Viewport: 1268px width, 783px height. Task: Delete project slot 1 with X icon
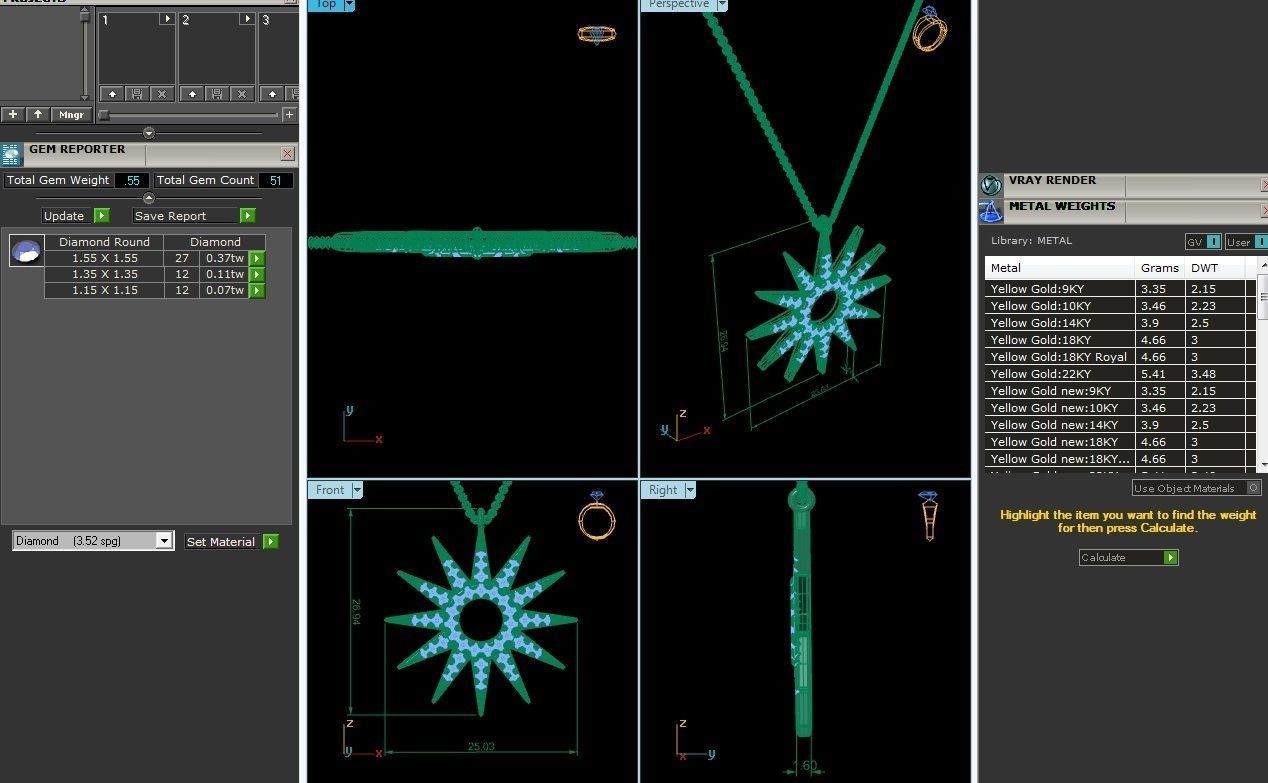pos(162,94)
